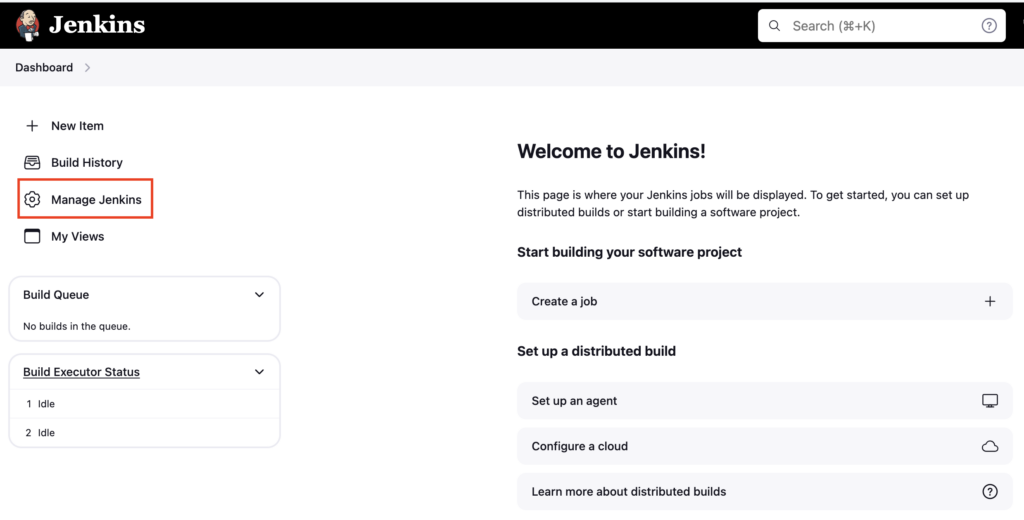Go to Dashboard breadcrumb
This screenshot has width=1024, height=520.
[44, 67]
